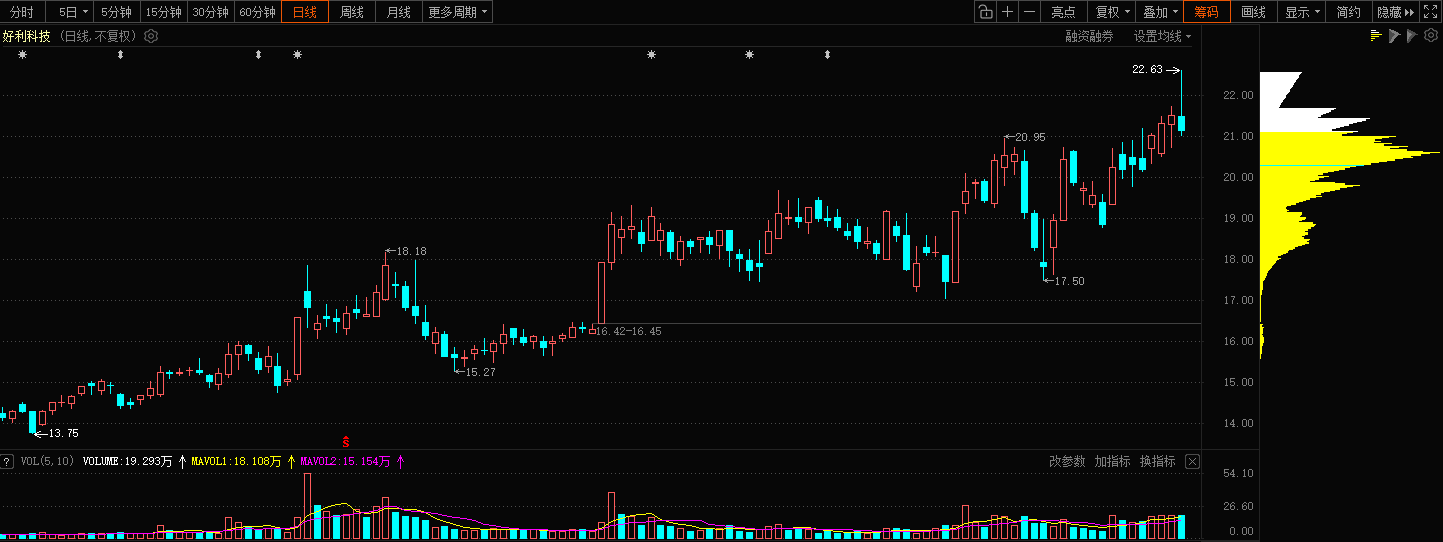Zoom out chart with minus icon

click(x=1029, y=12)
